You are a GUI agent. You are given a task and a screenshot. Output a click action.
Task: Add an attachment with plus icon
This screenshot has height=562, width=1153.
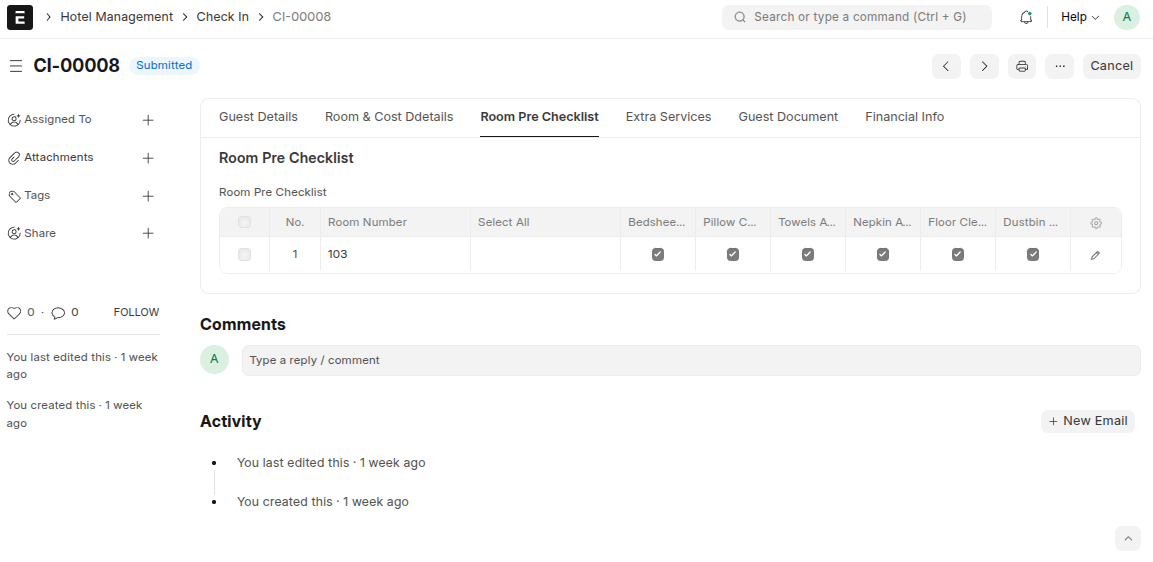[x=148, y=158]
